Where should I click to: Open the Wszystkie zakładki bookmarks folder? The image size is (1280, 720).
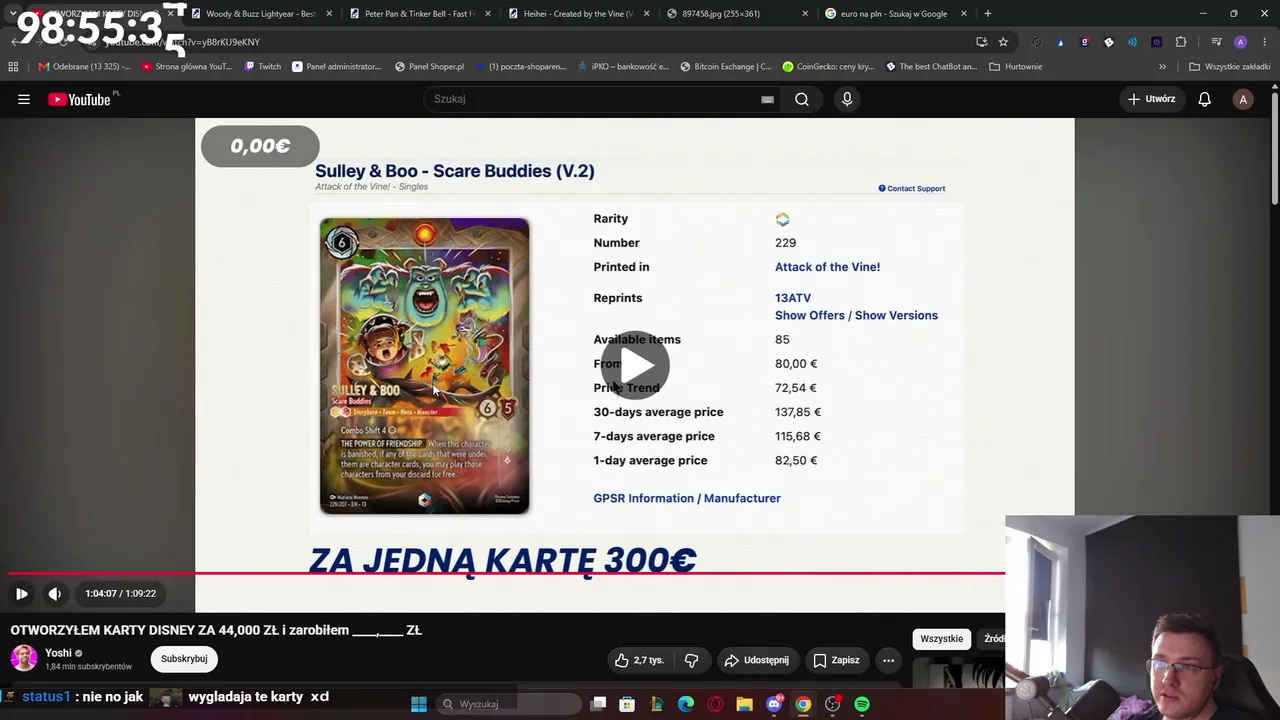click(x=1230, y=67)
